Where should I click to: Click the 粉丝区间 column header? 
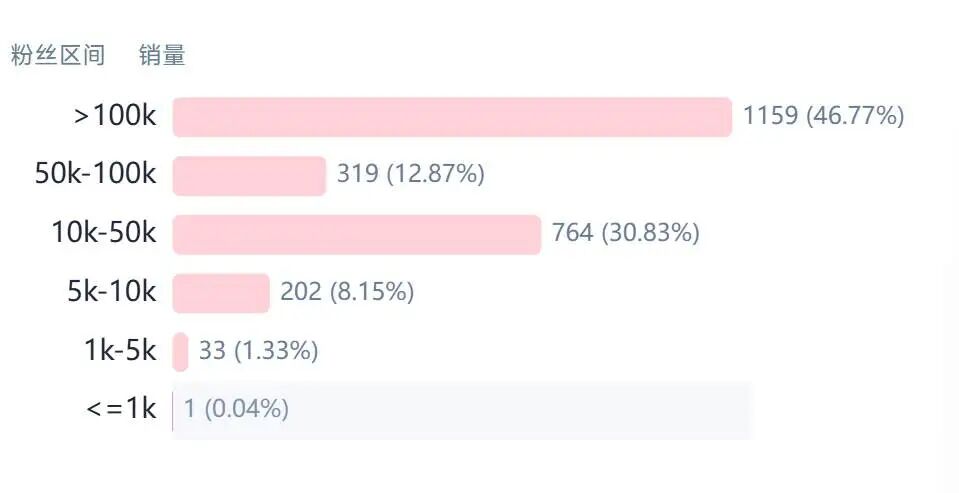57,56
